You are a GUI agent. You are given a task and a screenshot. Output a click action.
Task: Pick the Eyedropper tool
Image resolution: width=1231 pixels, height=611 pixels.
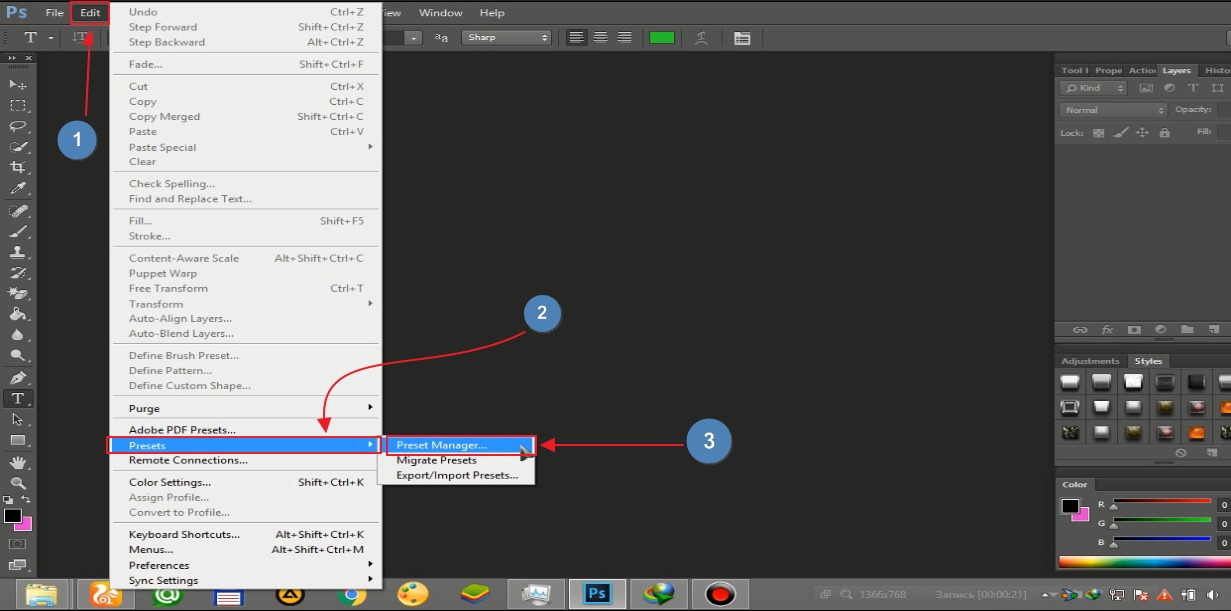(18, 188)
